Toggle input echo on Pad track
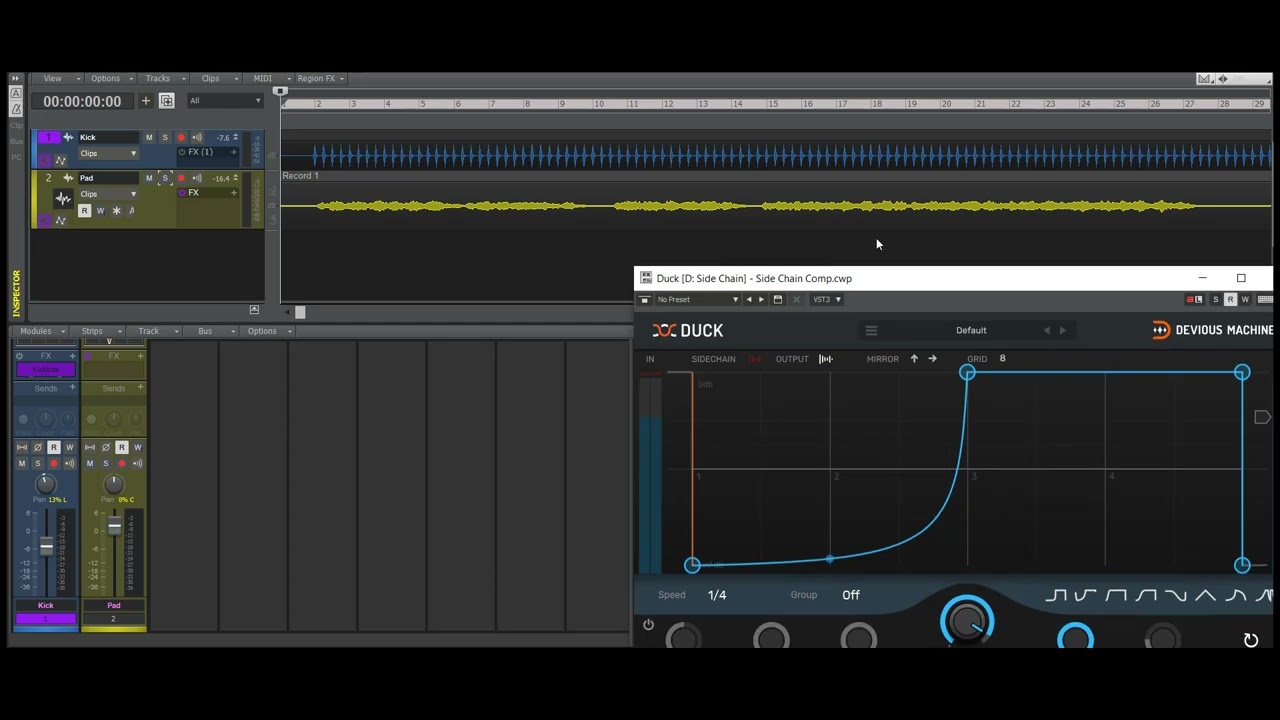Viewport: 1280px width, 720px height. 197,178
